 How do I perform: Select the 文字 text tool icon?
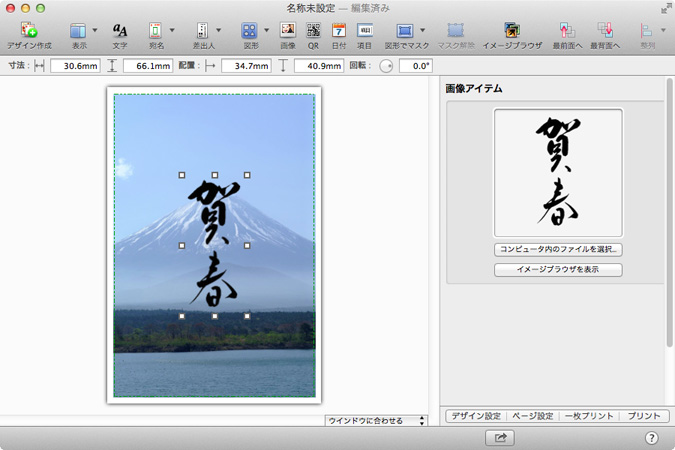click(x=120, y=31)
